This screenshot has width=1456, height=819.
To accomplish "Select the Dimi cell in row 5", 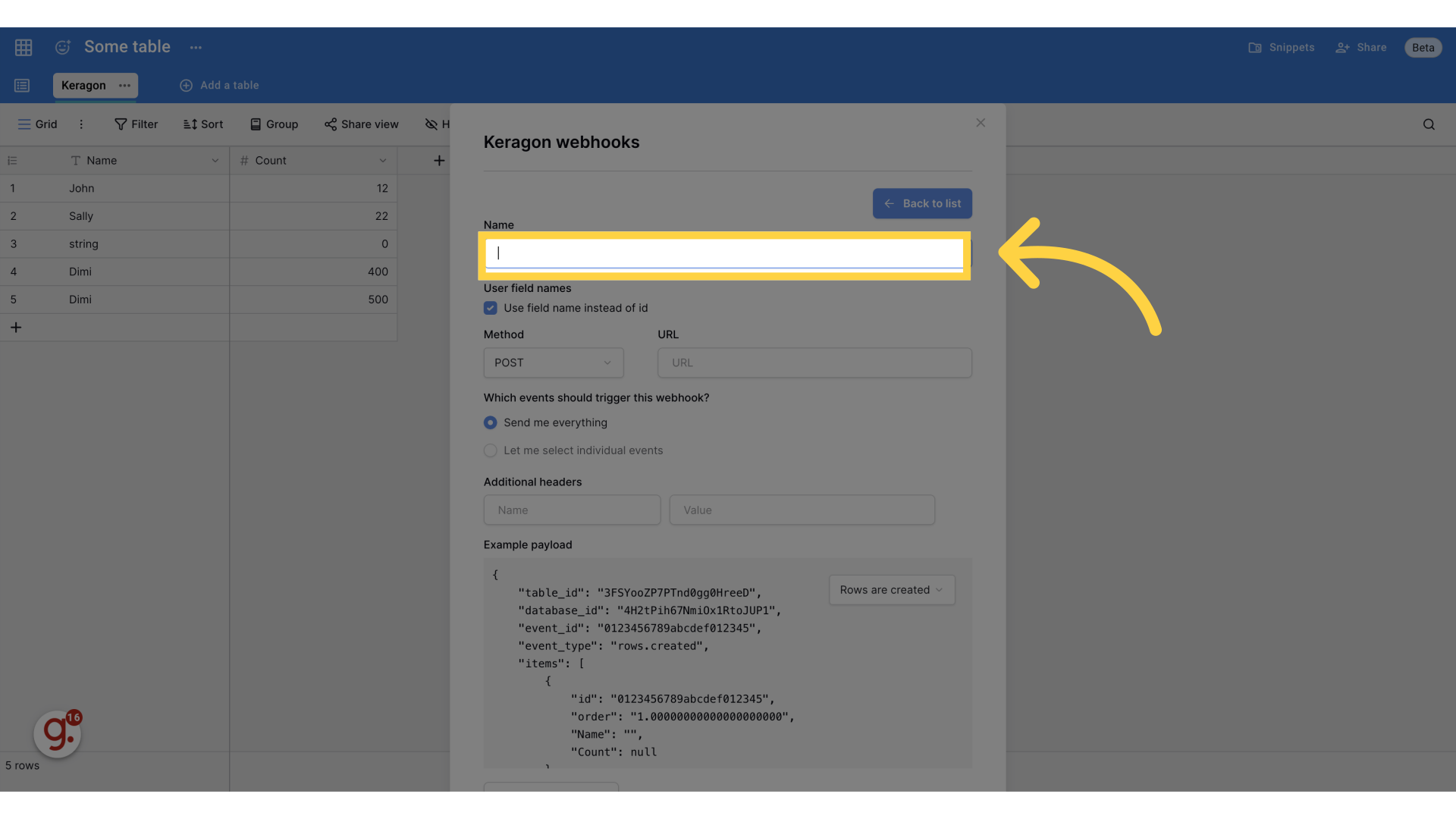I will pyautogui.click(x=146, y=300).
